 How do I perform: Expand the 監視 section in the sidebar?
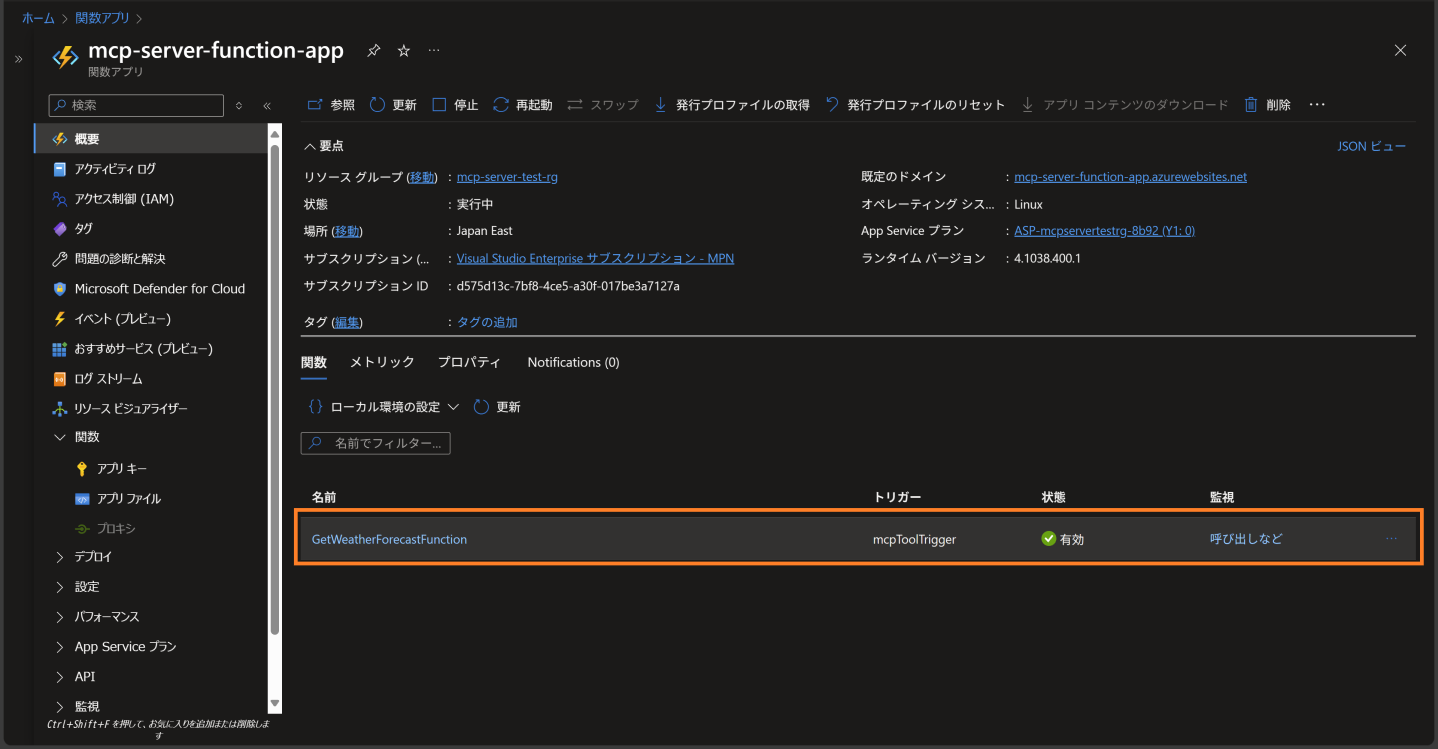(x=60, y=707)
